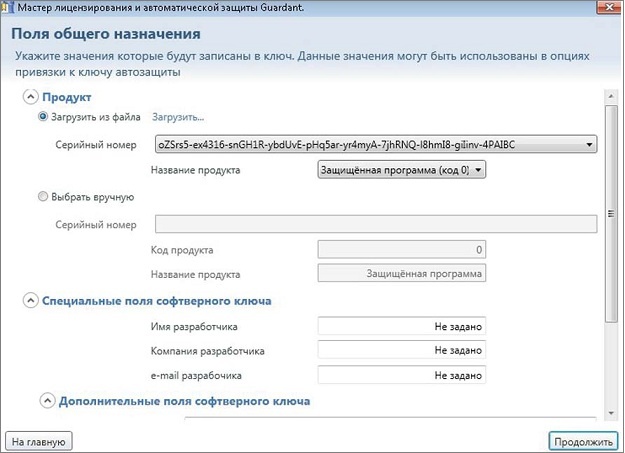625x453 pixels.
Task: Collapse the Продукт section chevron
Action: point(30,97)
